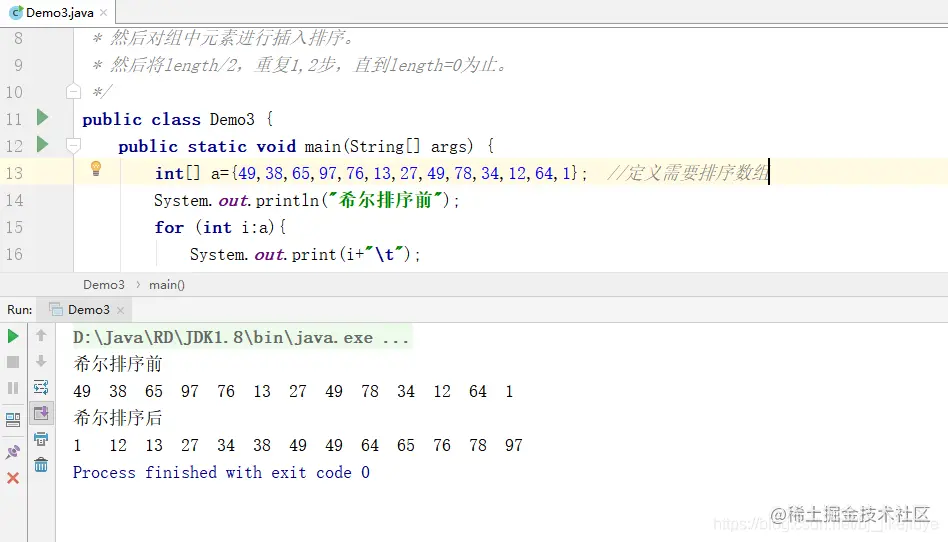Stop the running process
Viewport: 948px width, 542px height.
[x=13, y=362]
